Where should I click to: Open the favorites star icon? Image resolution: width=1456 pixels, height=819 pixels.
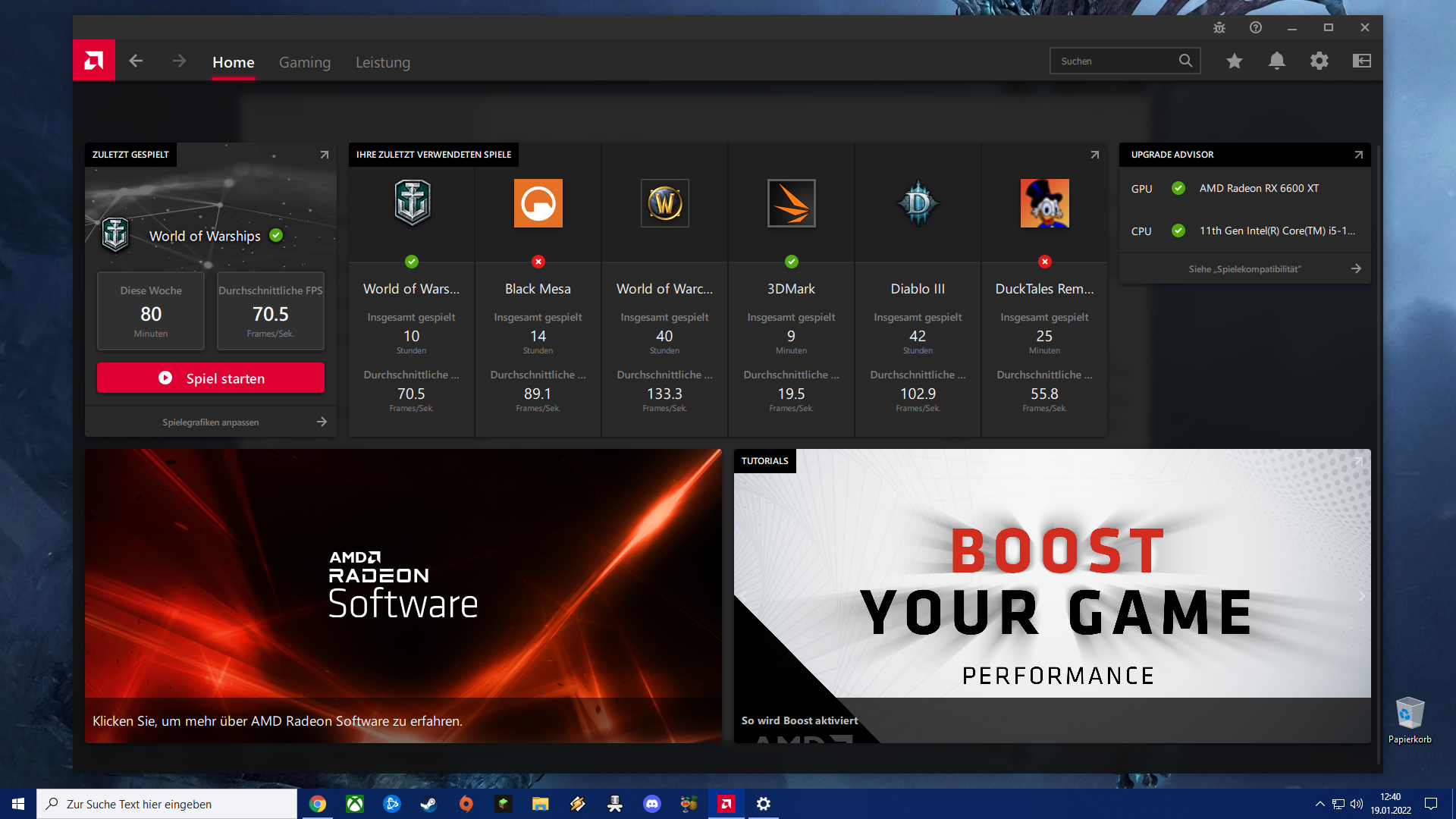[x=1235, y=61]
